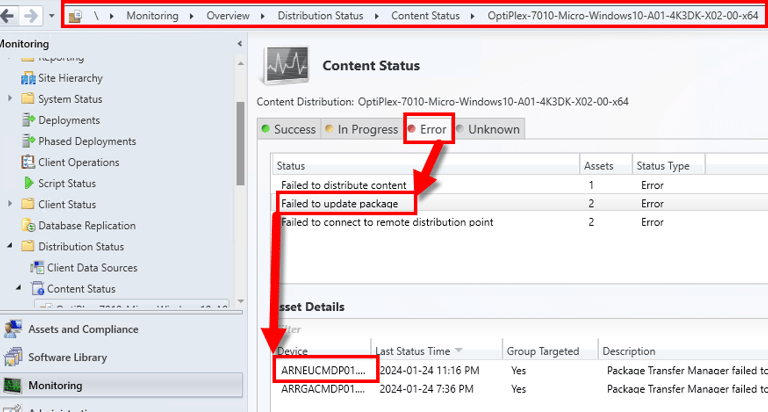Open the navigation history dropdown arrow
This screenshot has width=768, height=412.
[x=51, y=16]
